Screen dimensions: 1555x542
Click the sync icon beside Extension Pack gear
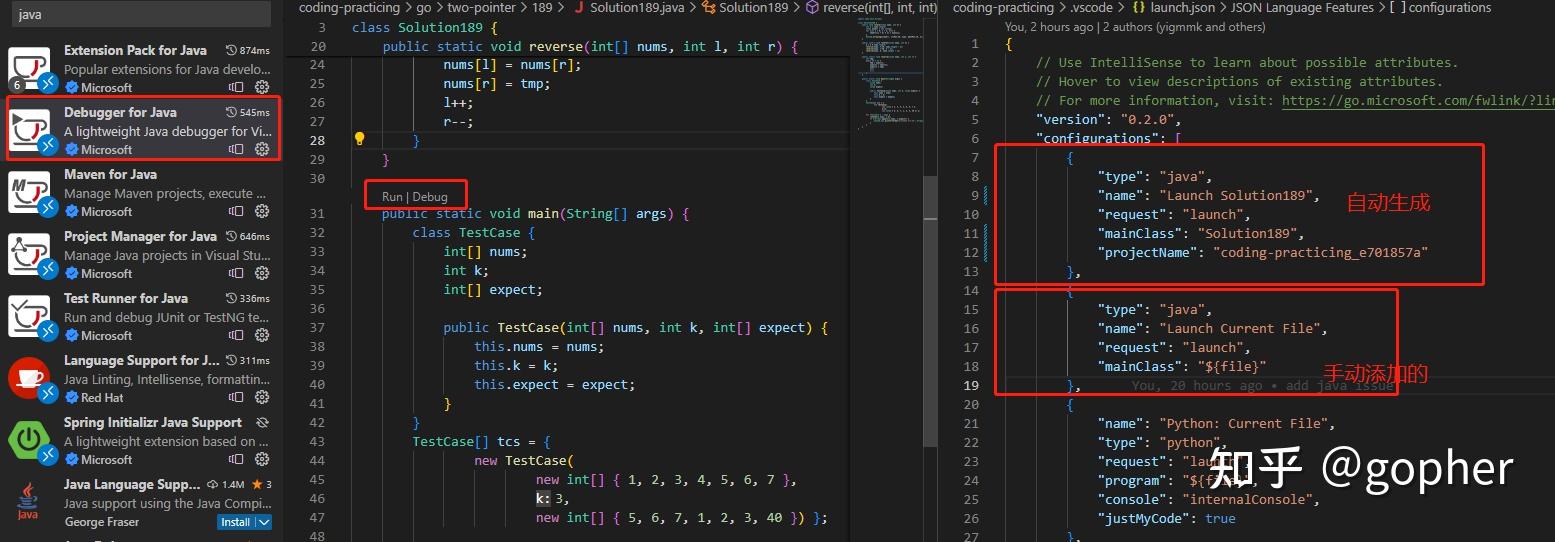click(x=236, y=88)
